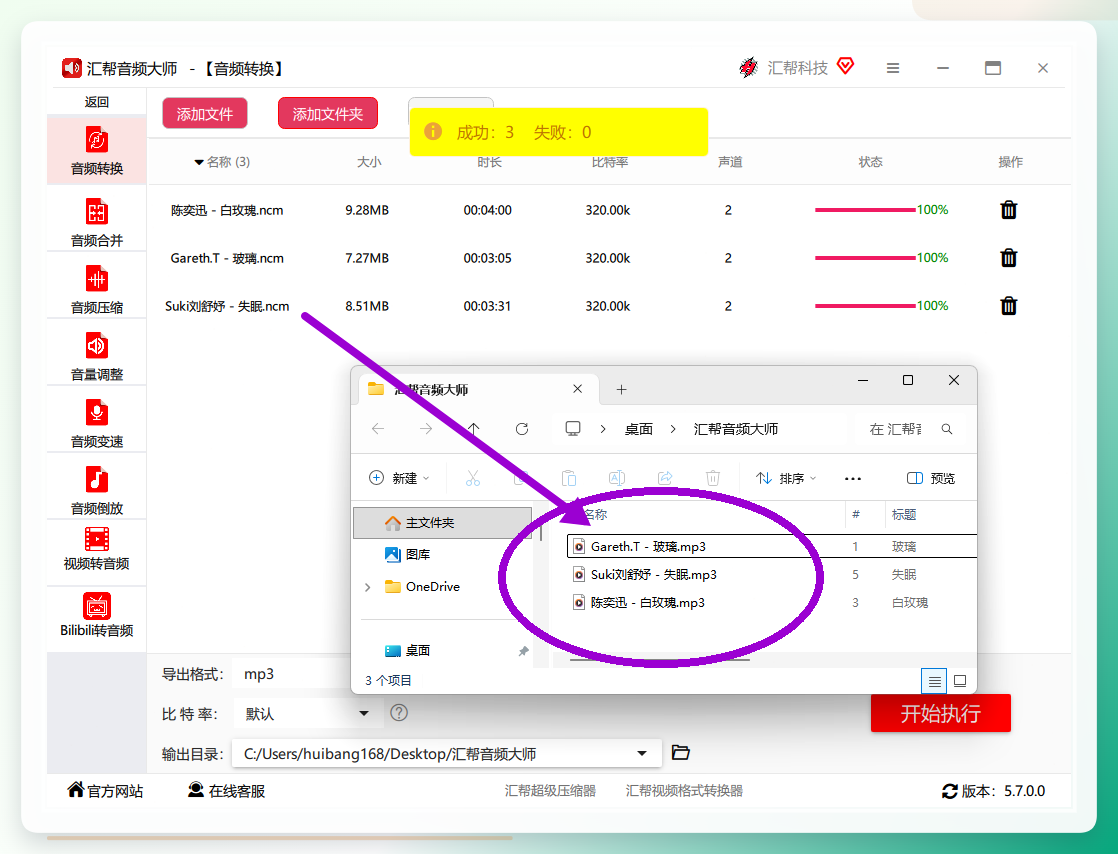1118x854 pixels.
Task: Click Explorer back arrow
Action: pos(378,429)
